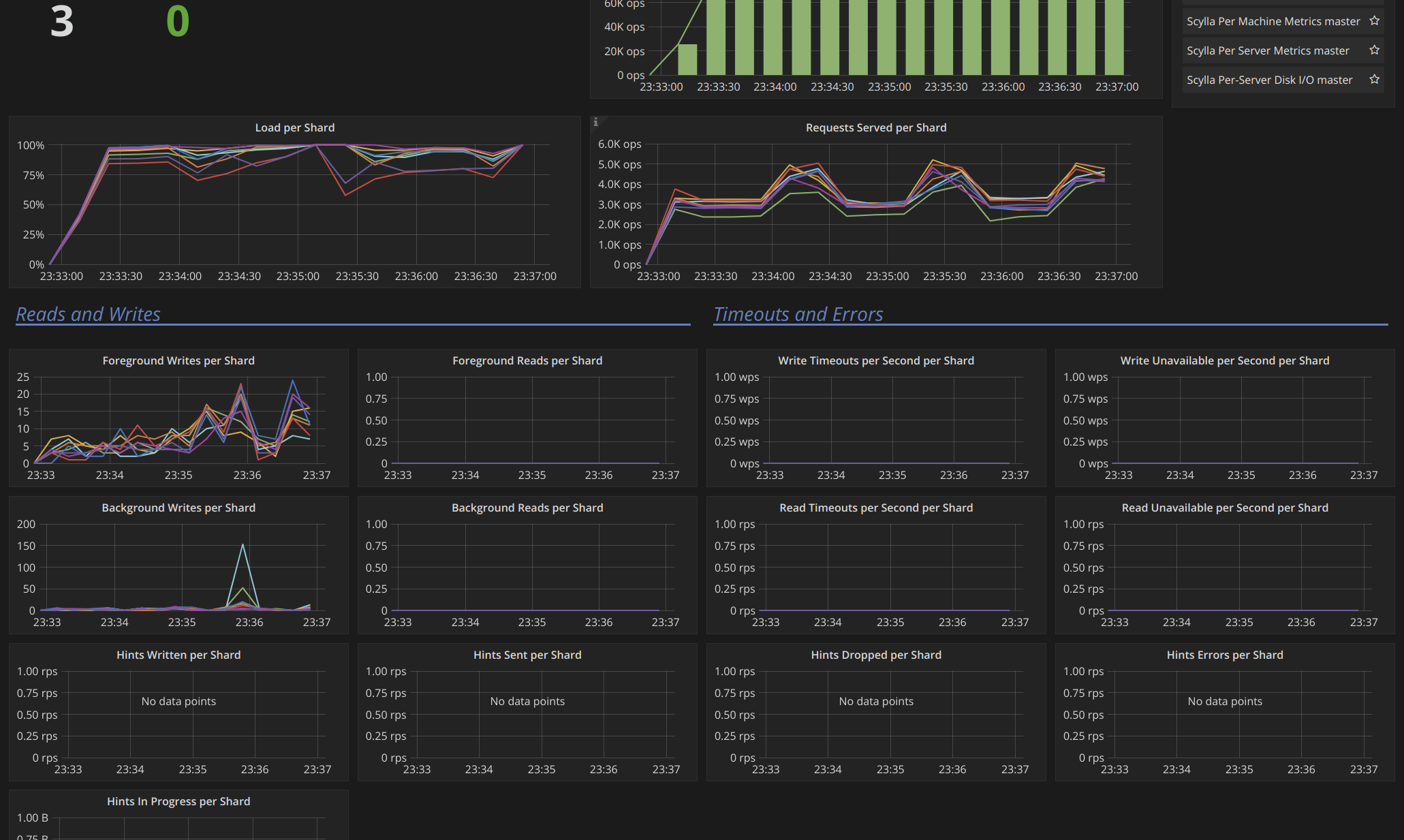Click info icon on Requests Served per Shard
1404x840 pixels.
pyautogui.click(x=595, y=122)
